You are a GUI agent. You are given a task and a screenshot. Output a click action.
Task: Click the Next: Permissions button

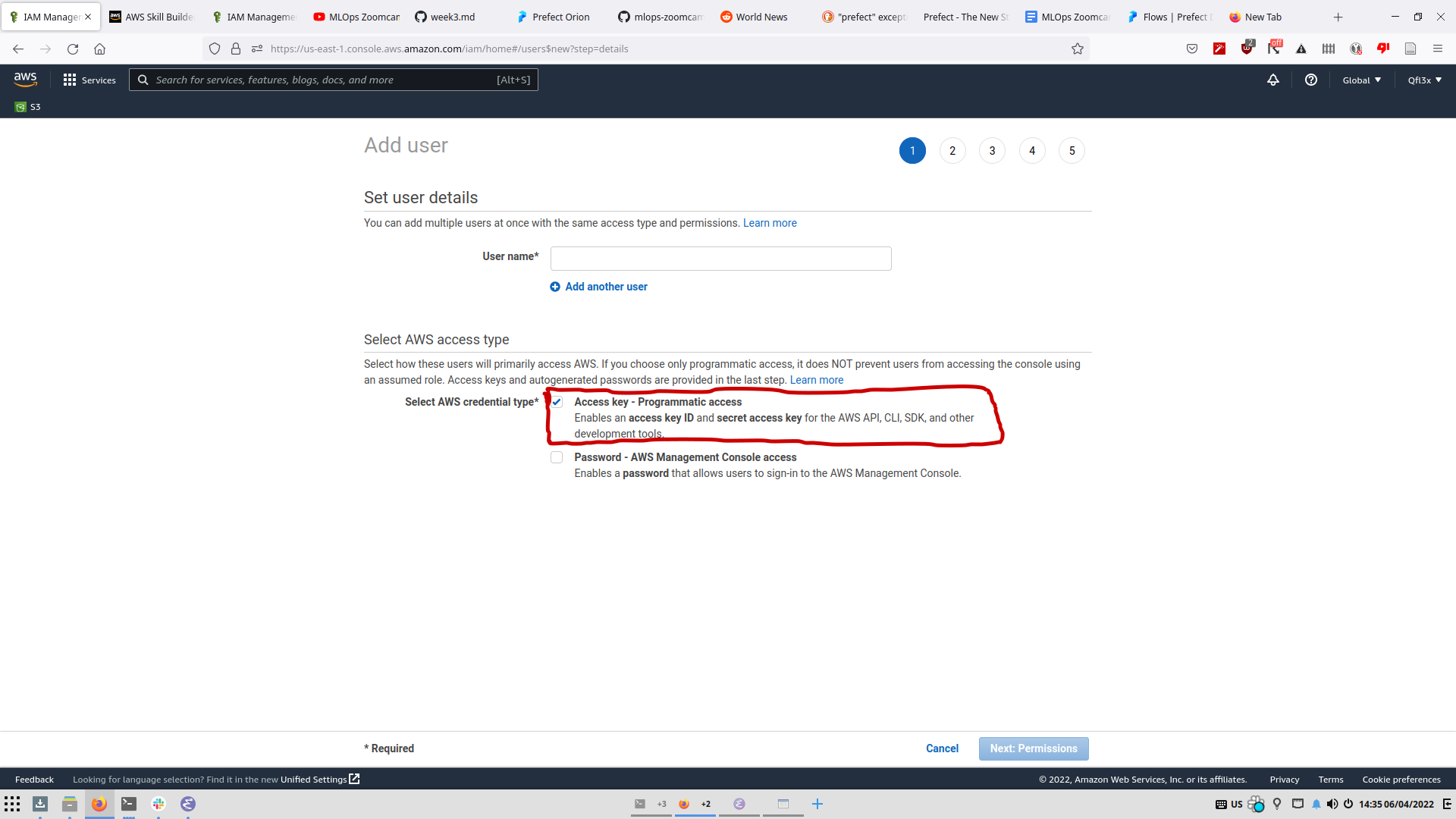(1033, 748)
